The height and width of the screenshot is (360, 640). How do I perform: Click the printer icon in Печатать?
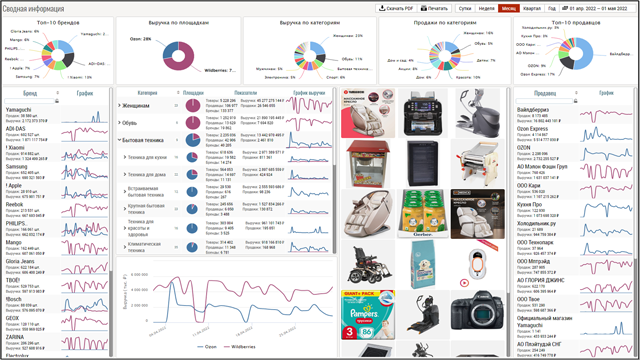coord(424,8)
